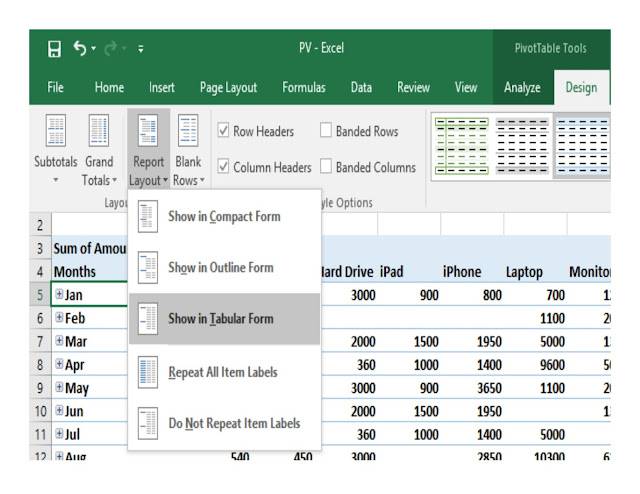
Task: Enable the Banded Columns checkbox
Action: pyautogui.click(x=326, y=167)
